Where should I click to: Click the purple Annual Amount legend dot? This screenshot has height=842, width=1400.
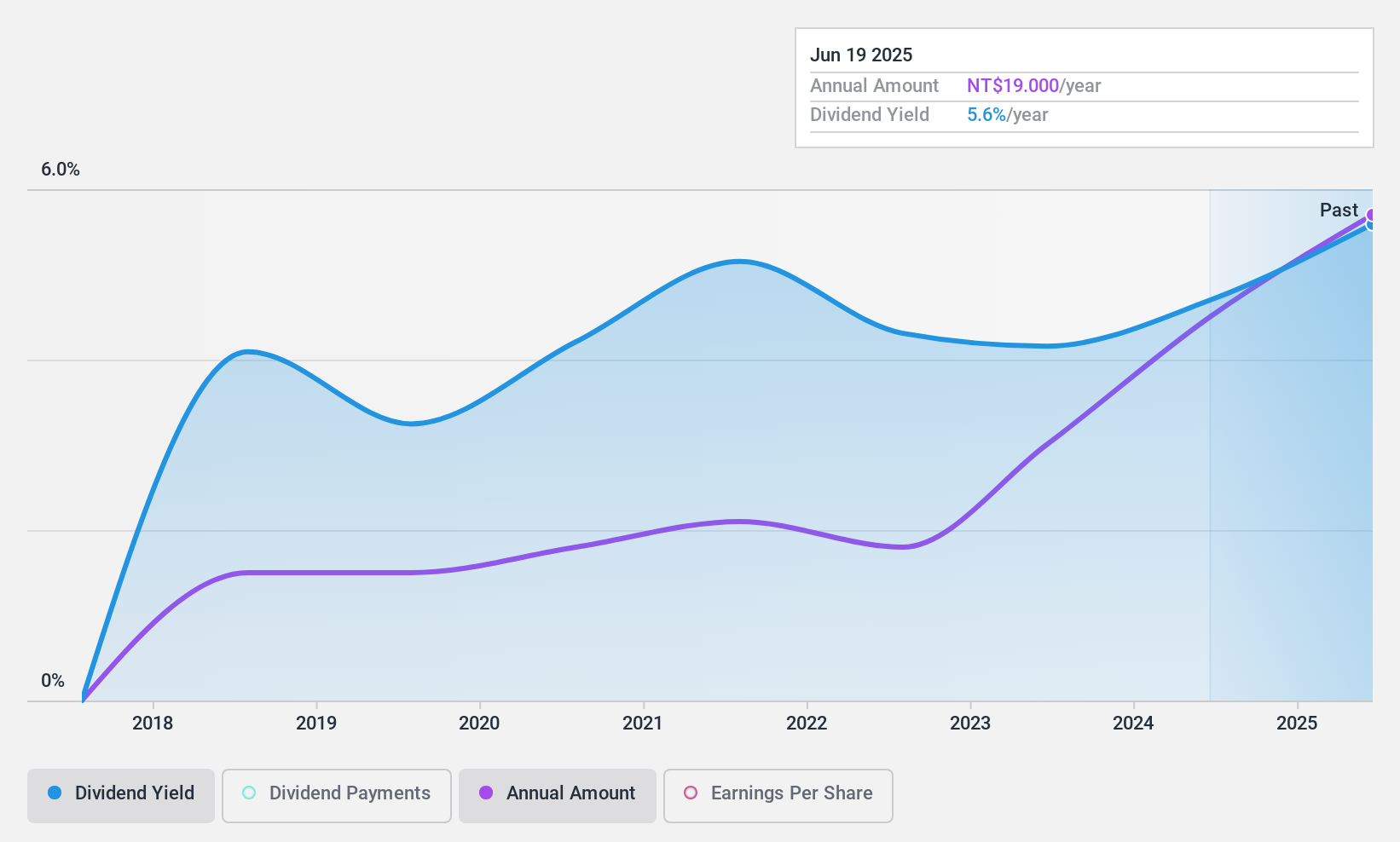(x=486, y=793)
